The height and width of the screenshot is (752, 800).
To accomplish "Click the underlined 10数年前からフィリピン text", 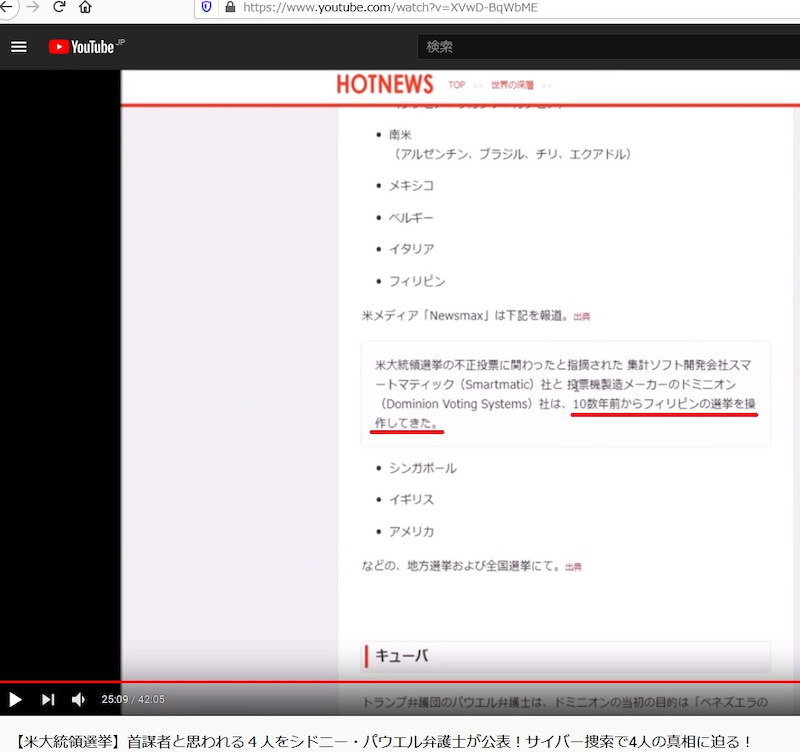I will pos(641,404).
